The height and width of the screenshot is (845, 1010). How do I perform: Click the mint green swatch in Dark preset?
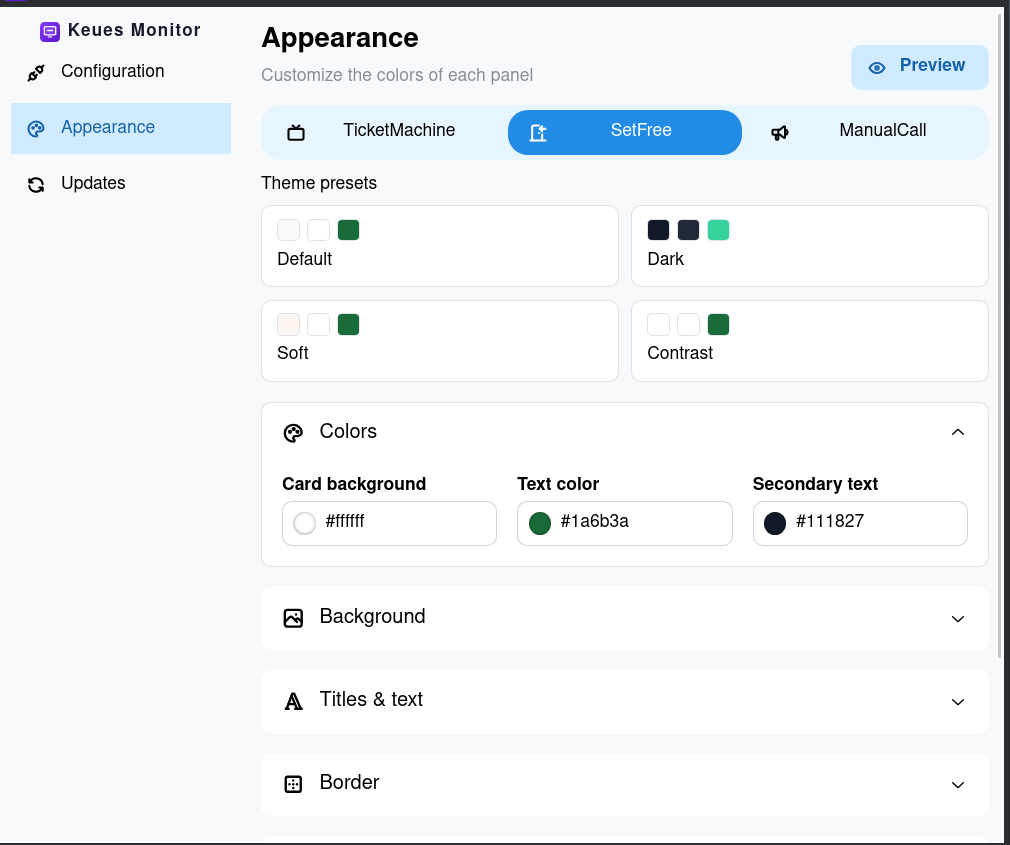(x=718, y=230)
